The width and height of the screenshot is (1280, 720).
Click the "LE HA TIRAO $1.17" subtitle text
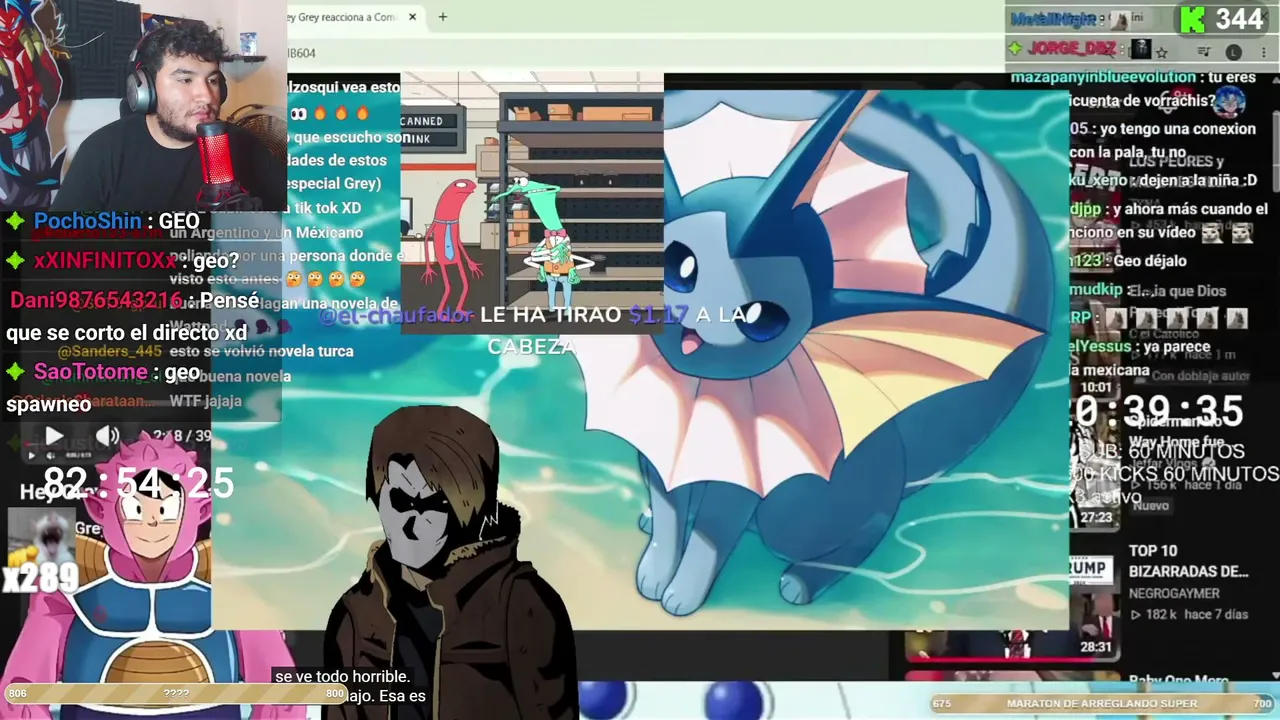(x=584, y=315)
